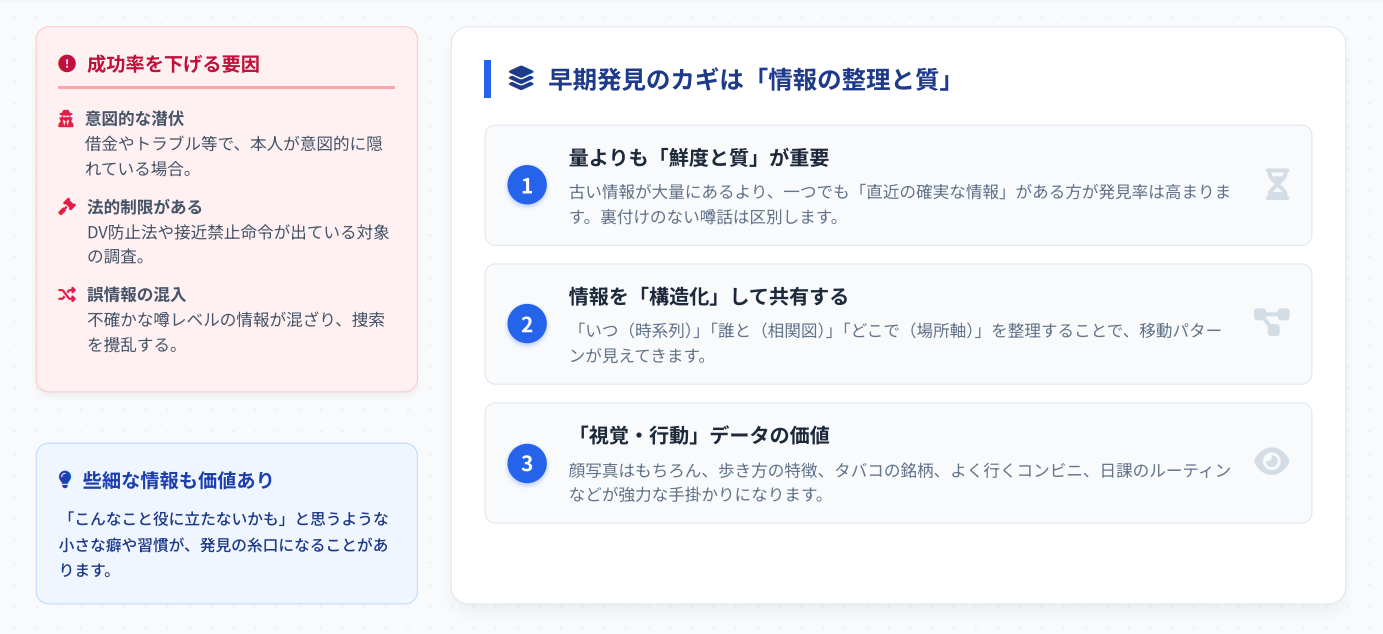Click the 些細な情報も価値あり heading
The height and width of the screenshot is (634, 1383).
tap(178, 480)
